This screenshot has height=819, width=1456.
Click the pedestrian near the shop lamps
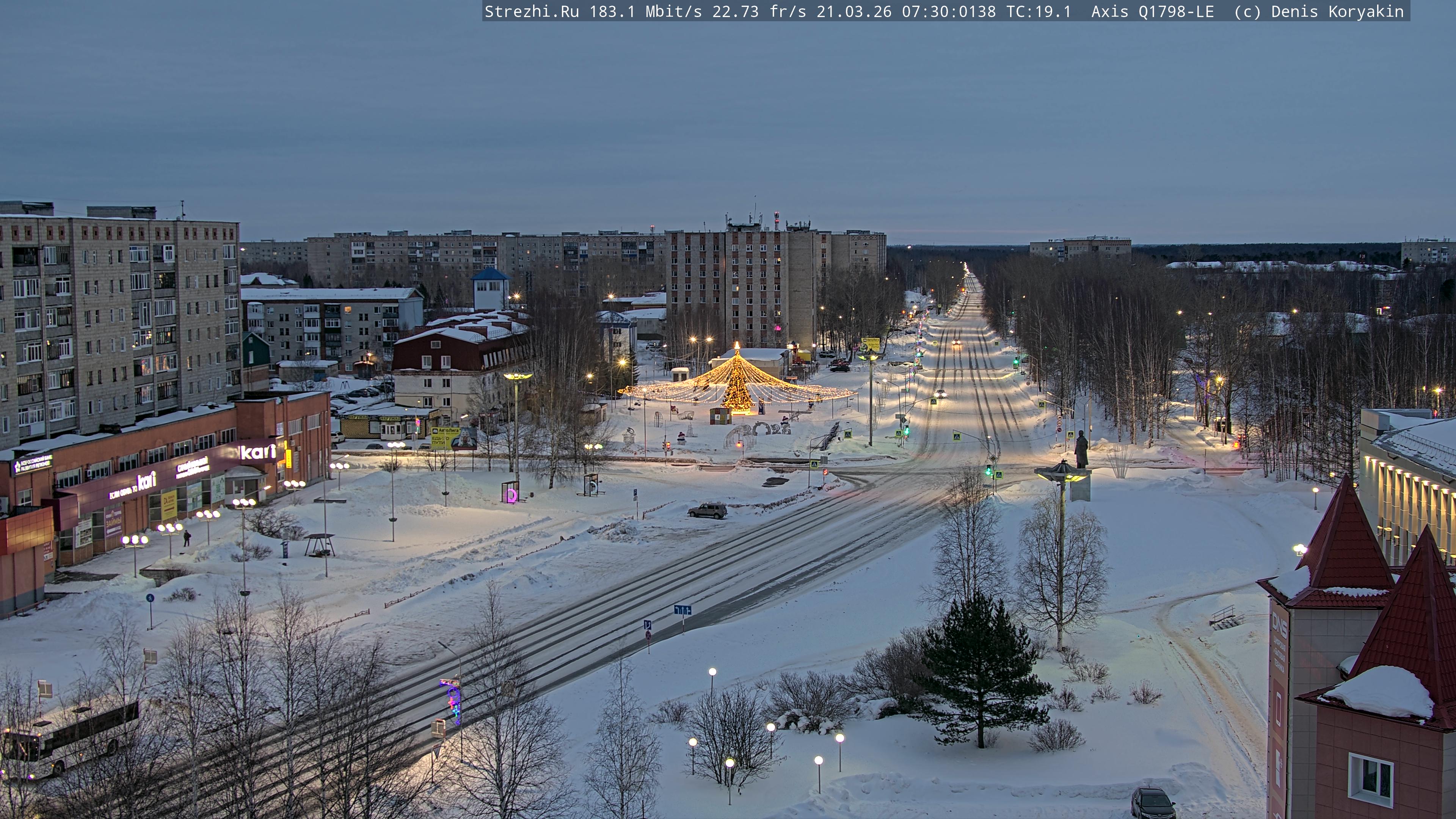(187, 538)
